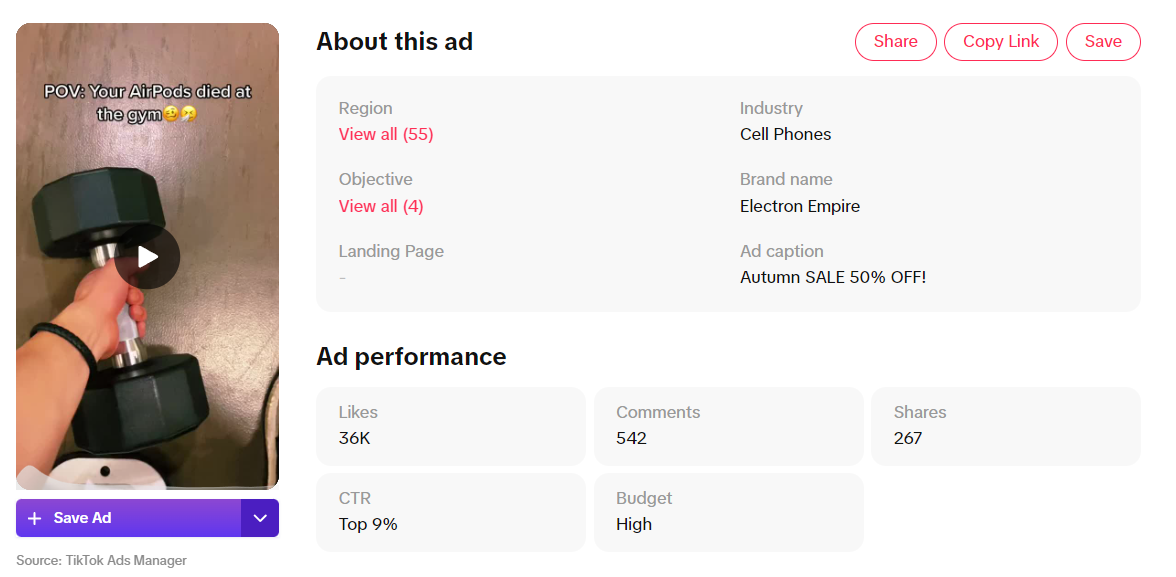Play the AirPods gym ad video
The width and height of the screenshot is (1176, 577).
147,257
